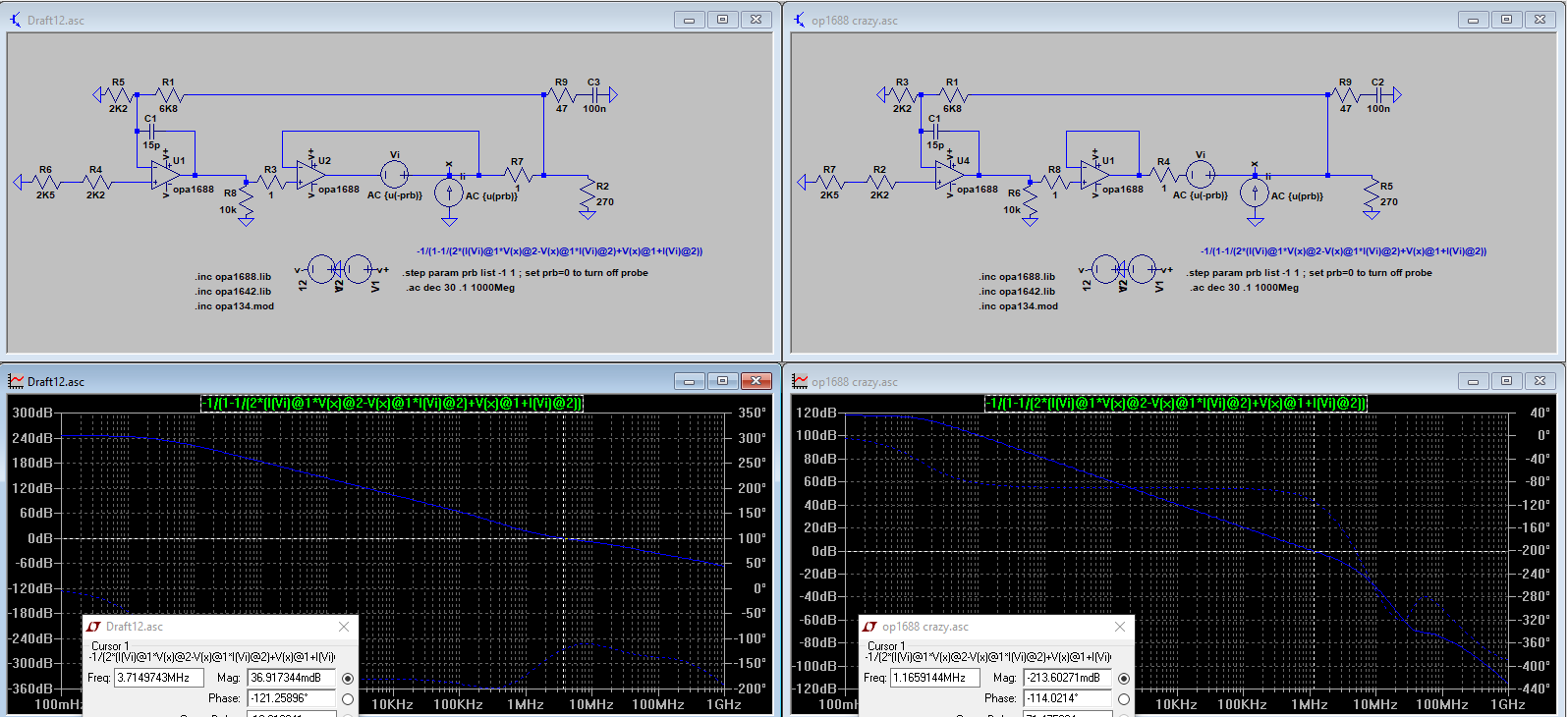The height and width of the screenshot is (717, 1568).
Task: Maximize the op1688 crazy.asc plot window
Action: tap(1506, 381)
